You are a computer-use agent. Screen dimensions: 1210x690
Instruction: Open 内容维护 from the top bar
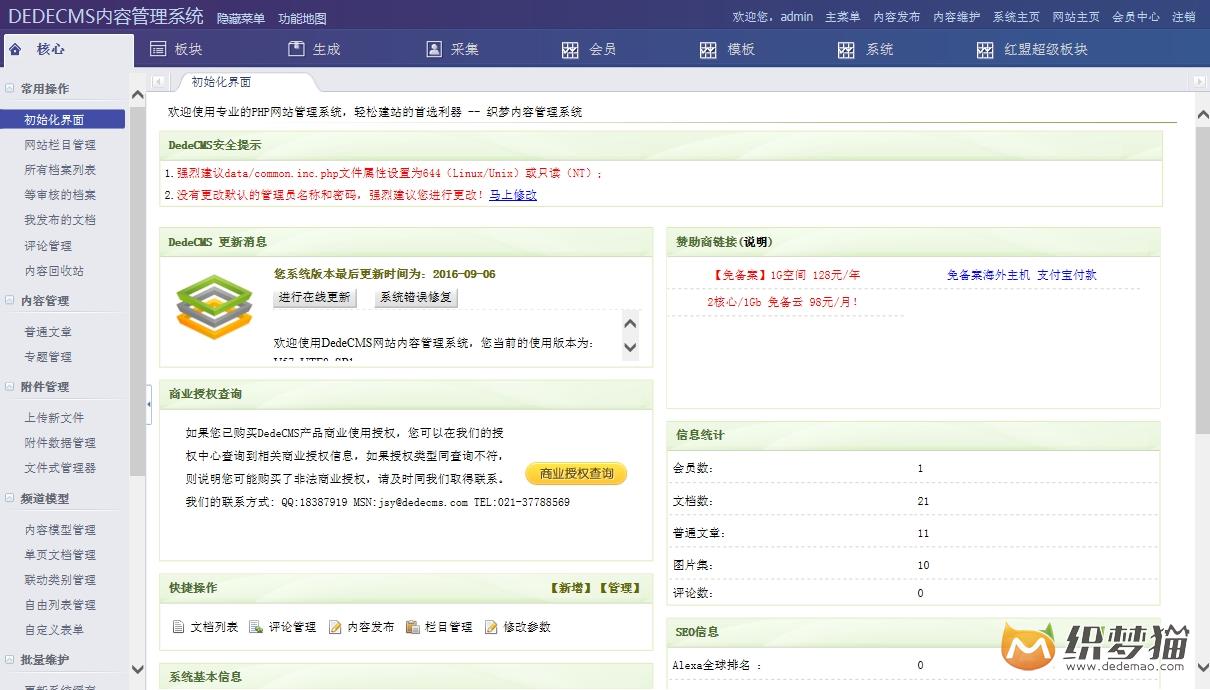(x=957, y=17)
